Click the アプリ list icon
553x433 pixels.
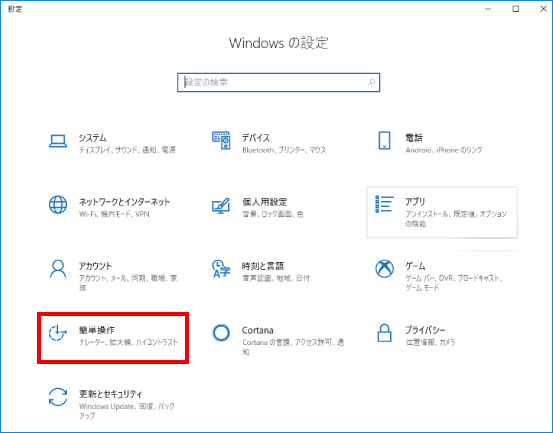point(384,204)
